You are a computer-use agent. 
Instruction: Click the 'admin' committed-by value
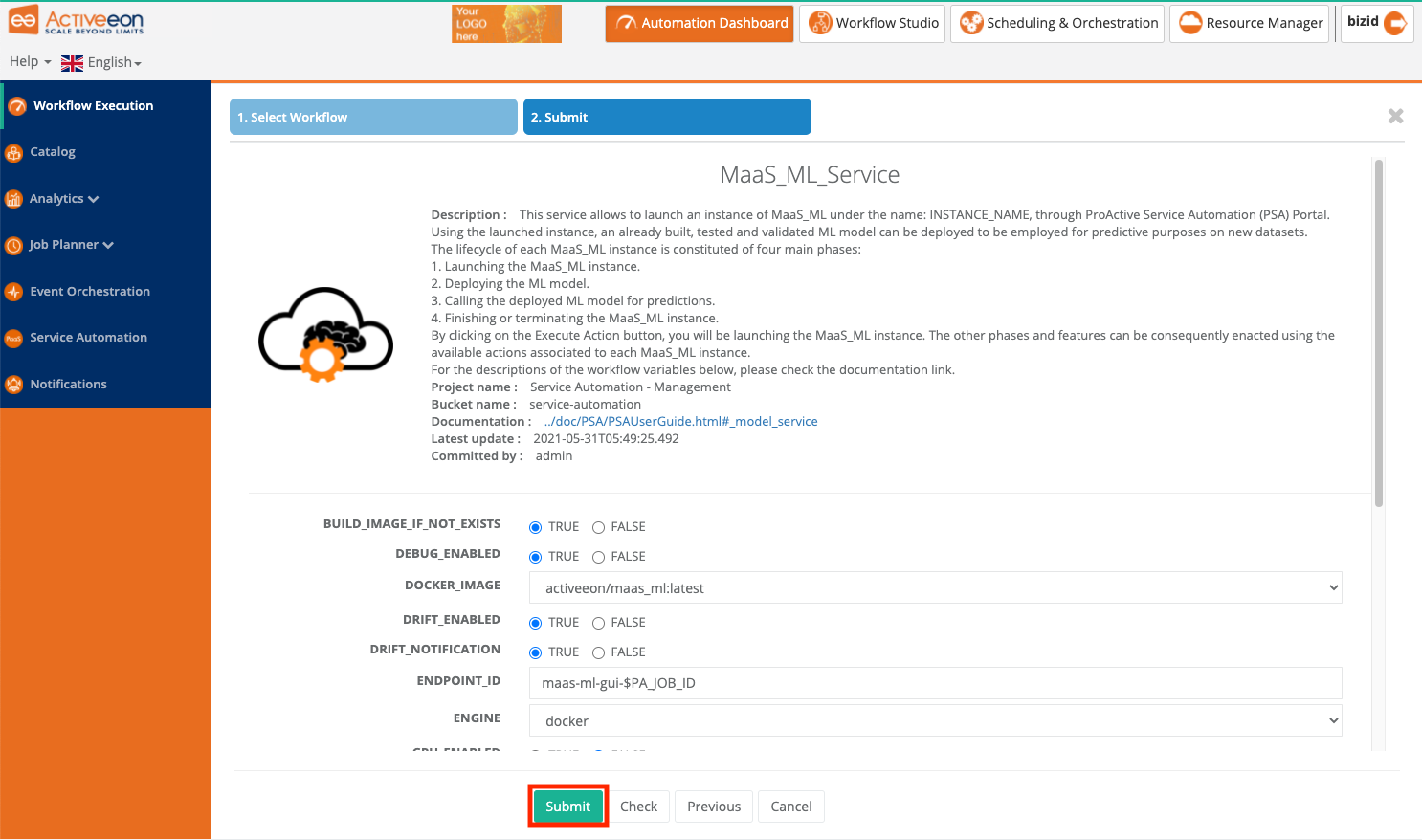click(553, 455)
